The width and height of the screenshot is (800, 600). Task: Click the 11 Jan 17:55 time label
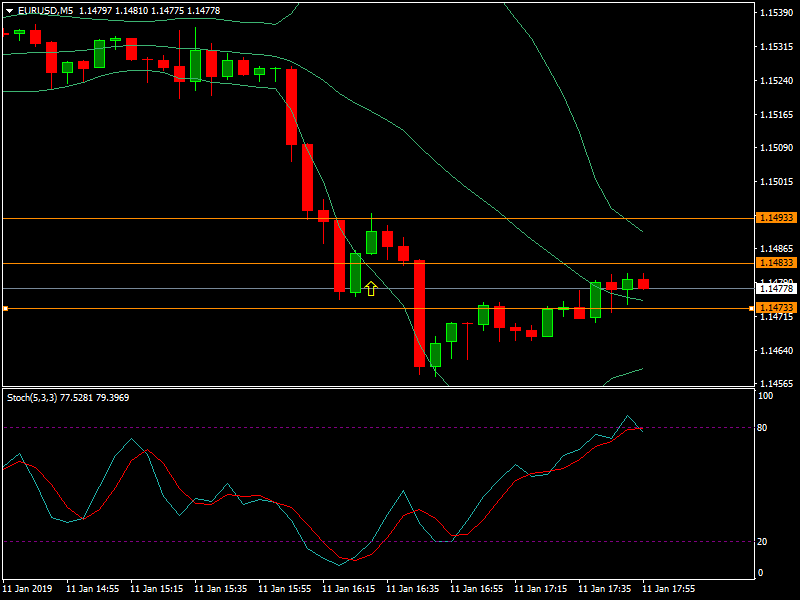(x=669, y=589)
